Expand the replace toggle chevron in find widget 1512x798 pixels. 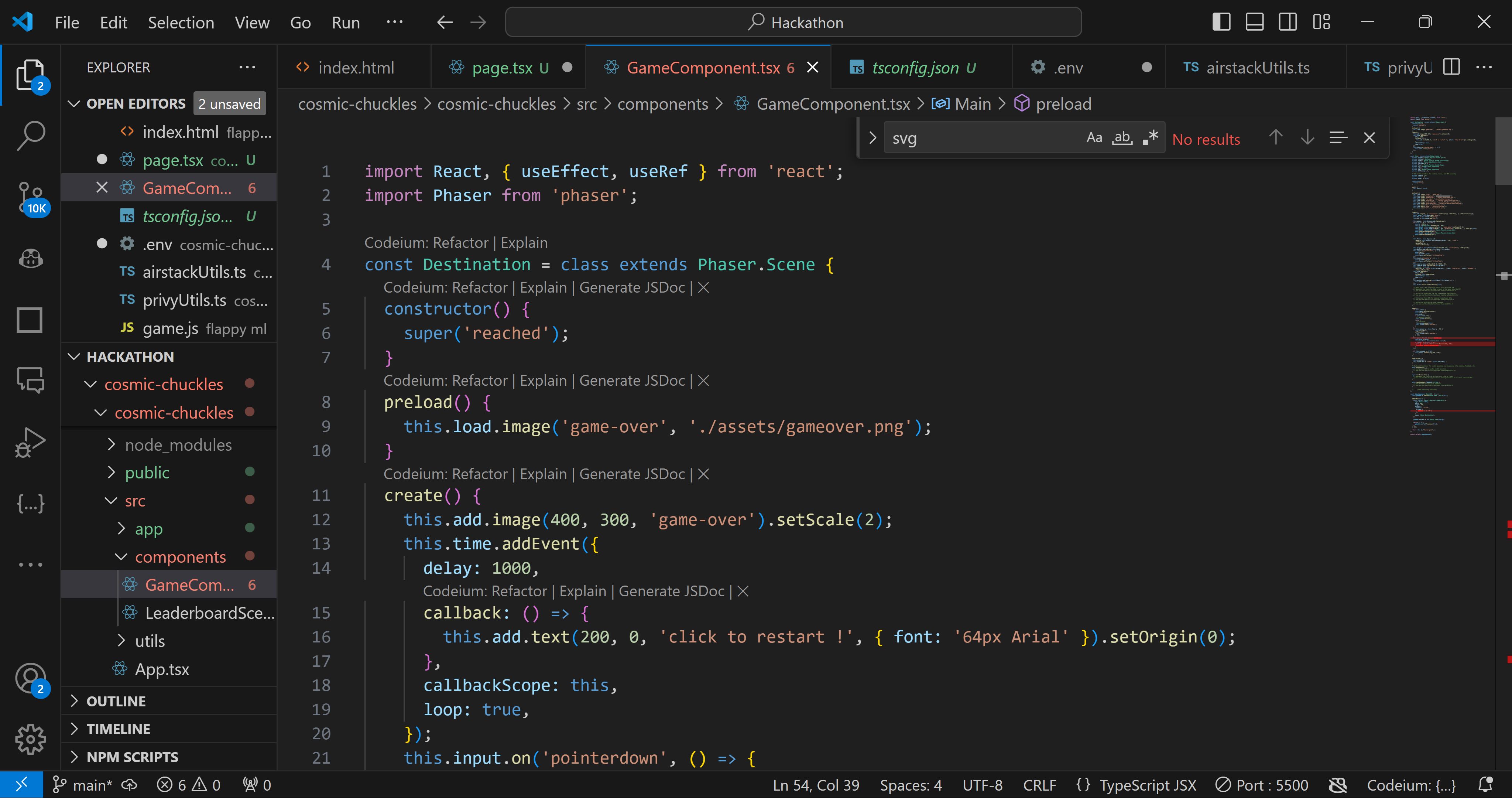872,137
